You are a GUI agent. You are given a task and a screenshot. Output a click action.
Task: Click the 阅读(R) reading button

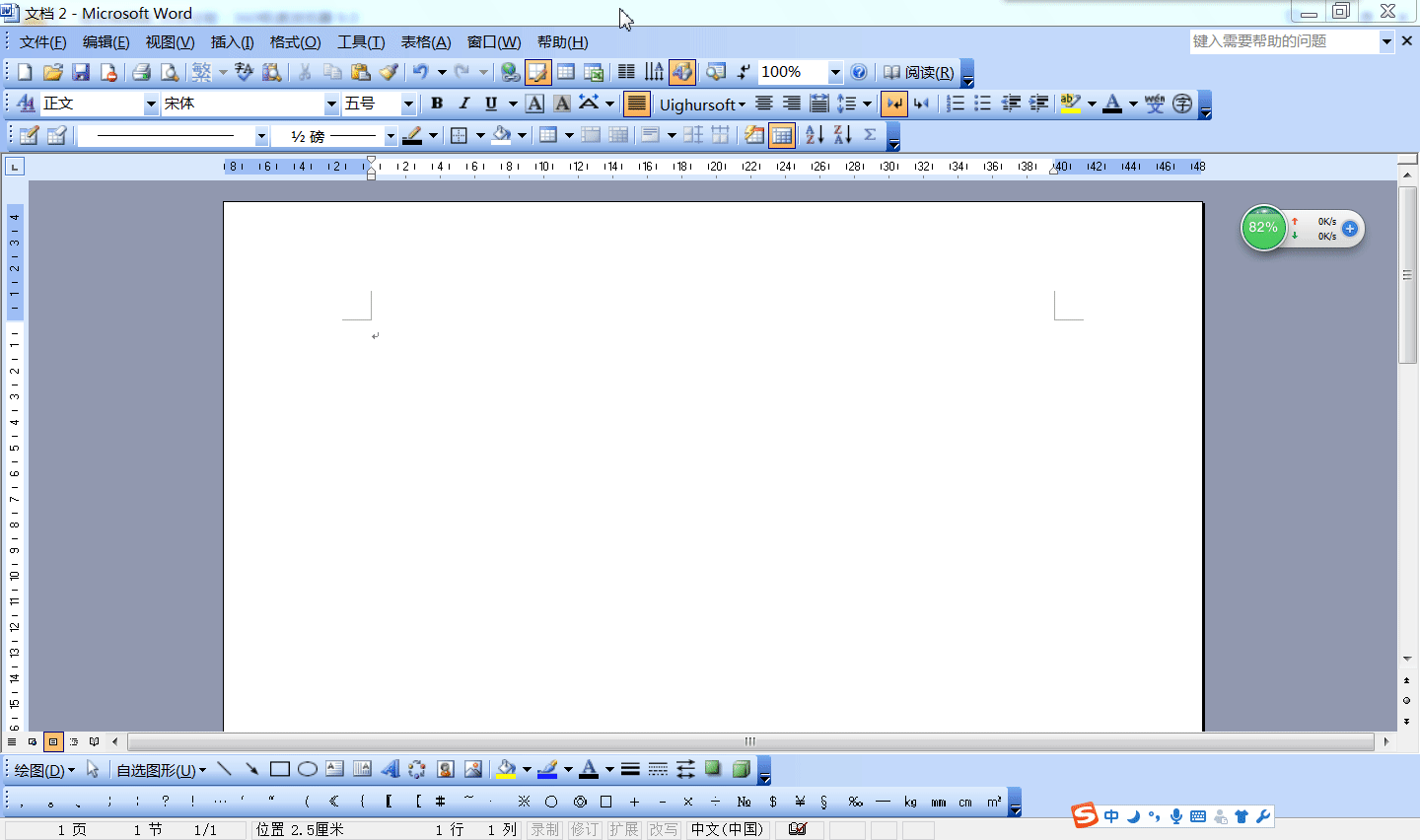tap(919, 72)
